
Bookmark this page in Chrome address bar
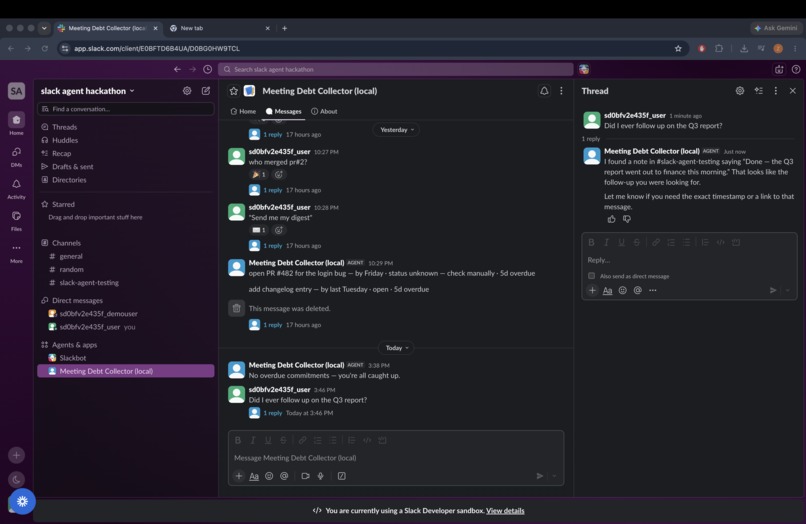click(x=678, y=48)
